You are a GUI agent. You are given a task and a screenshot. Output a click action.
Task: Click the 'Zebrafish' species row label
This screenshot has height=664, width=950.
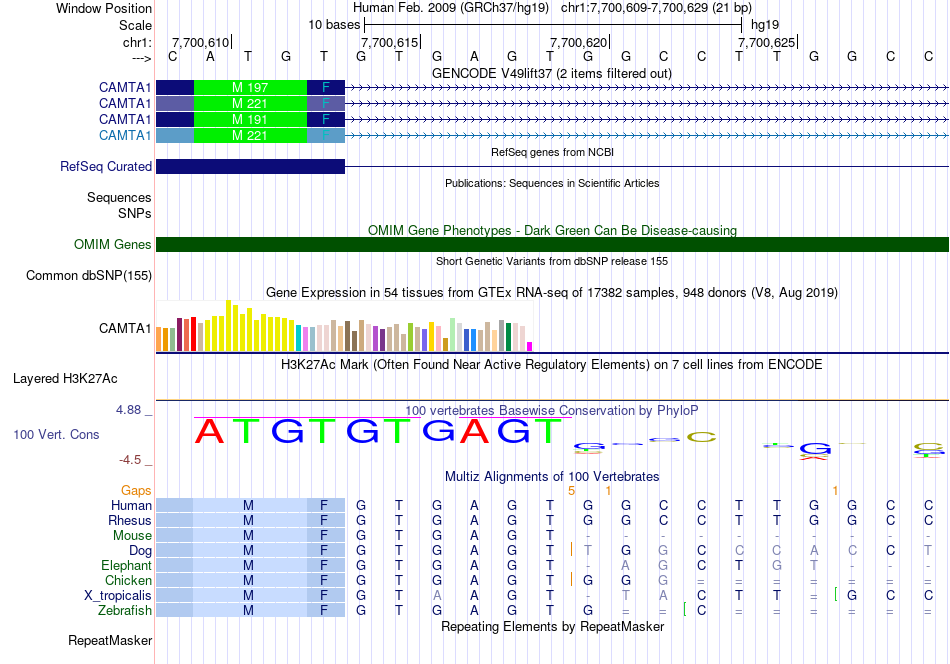[x=125, y=610]
